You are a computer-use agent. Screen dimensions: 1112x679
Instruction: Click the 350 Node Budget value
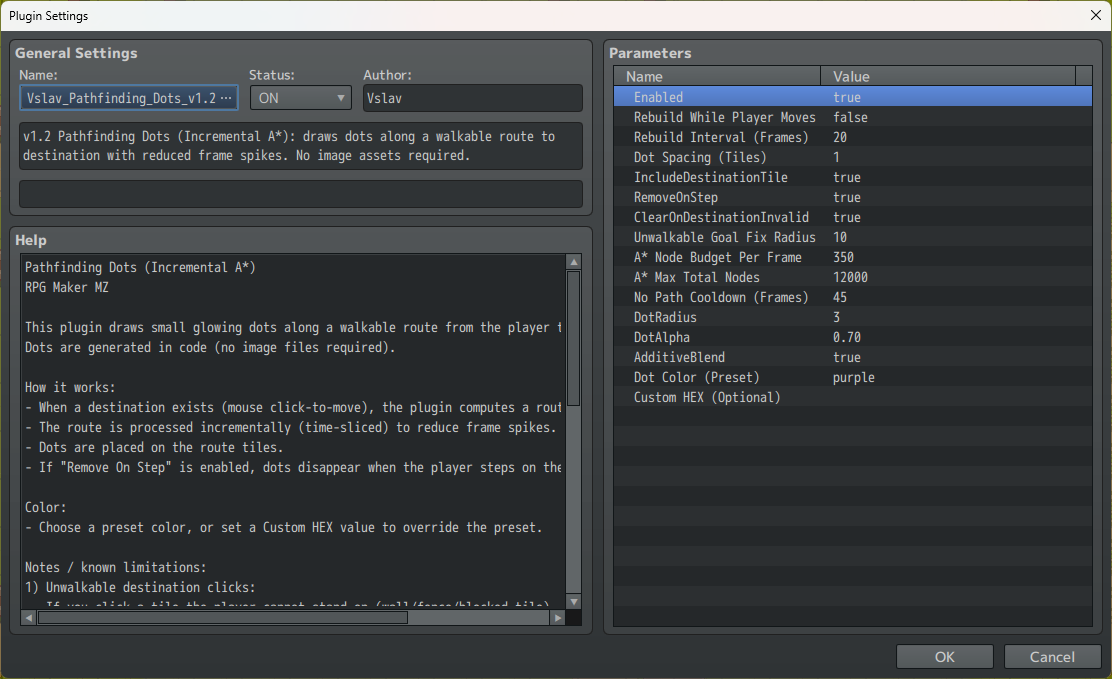tap(843, 257)
